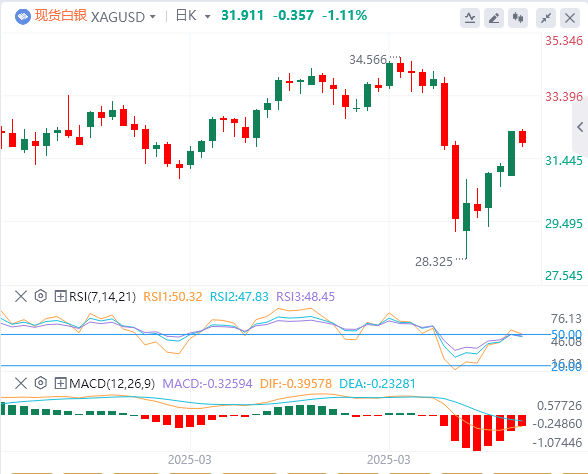
Task: Click the 35.346 price axis label
Action: pyautogui.click(x=564, y=40)
